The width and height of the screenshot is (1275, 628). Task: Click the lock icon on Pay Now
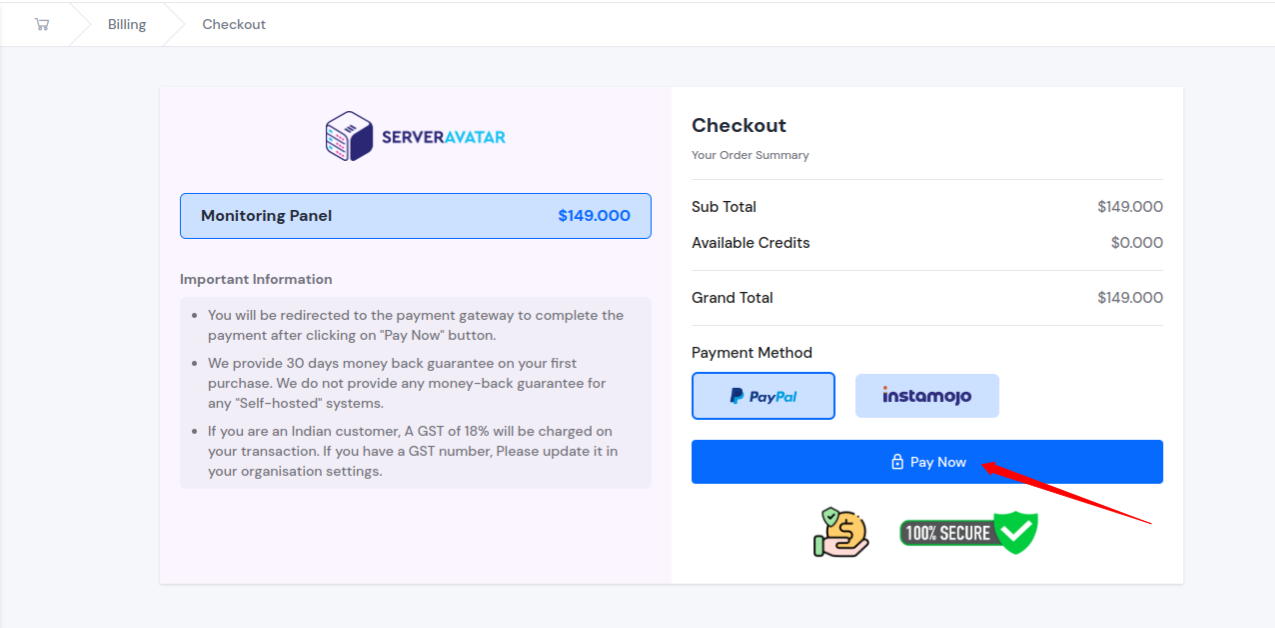[897, 462]
